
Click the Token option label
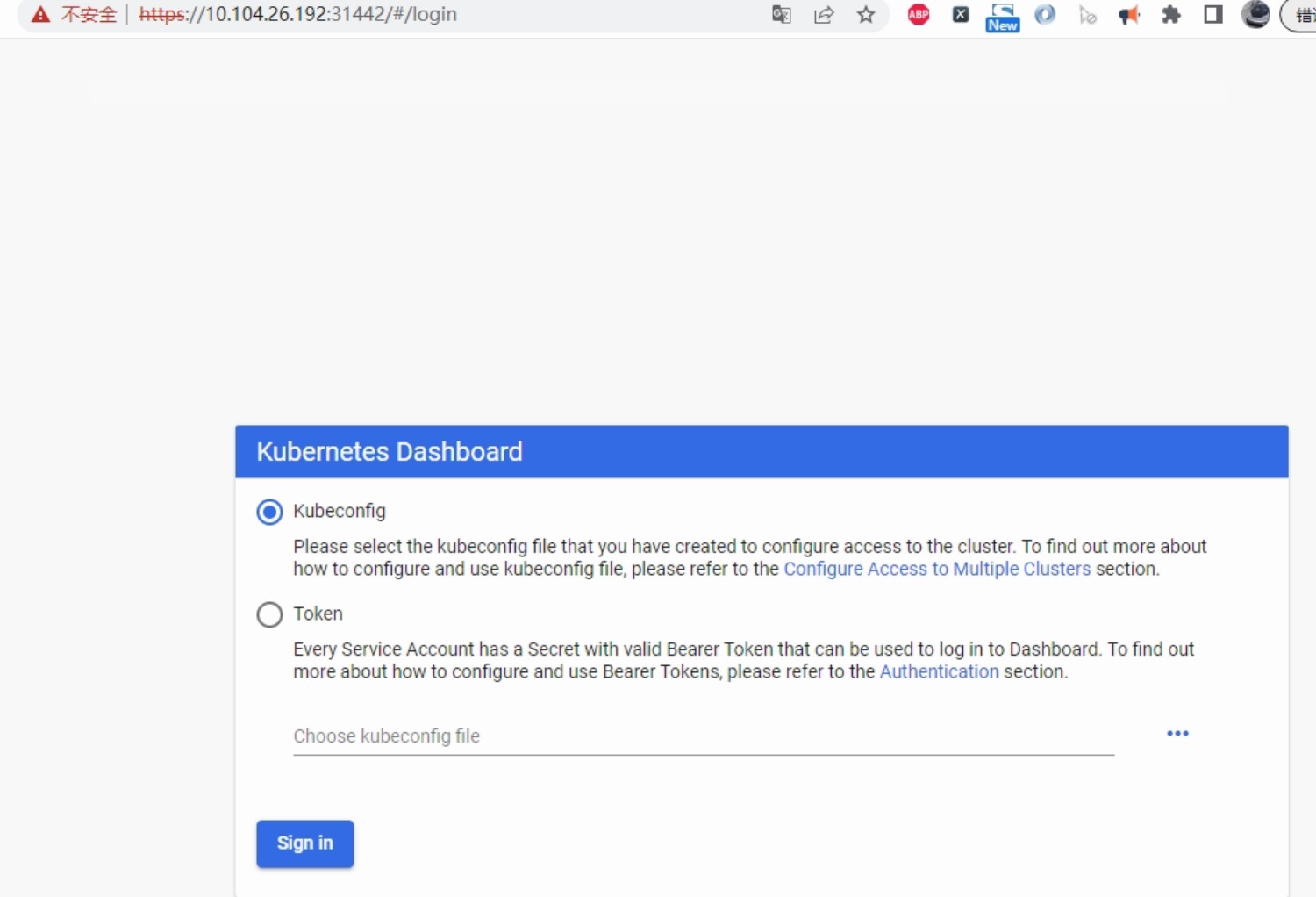(x=318, y=614)
